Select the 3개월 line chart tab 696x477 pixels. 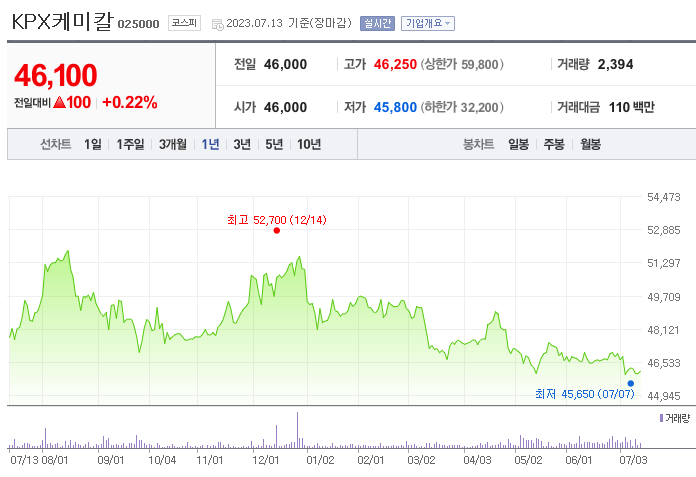(x=173, y=144)
